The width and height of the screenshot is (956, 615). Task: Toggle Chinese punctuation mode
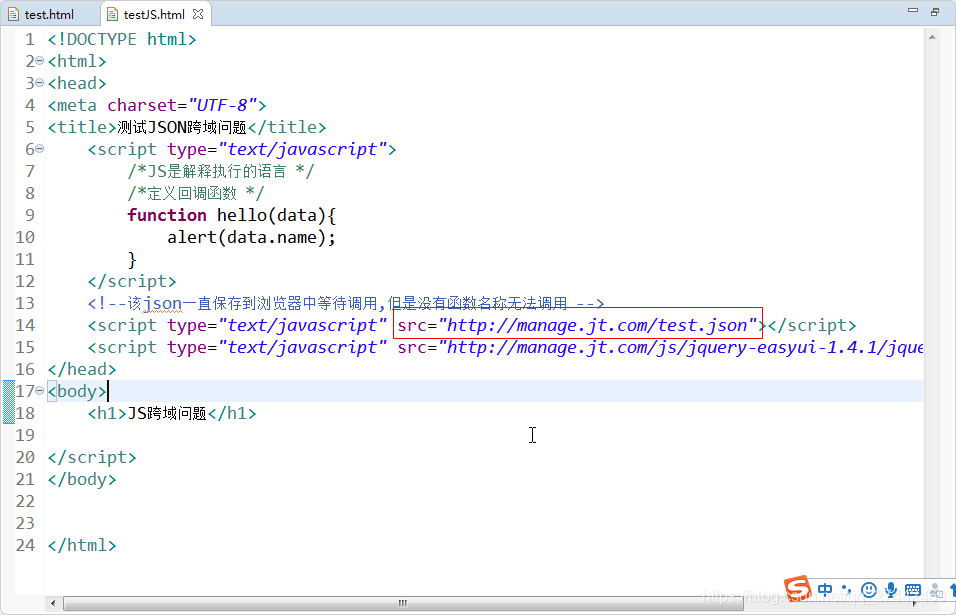point(847,590)
